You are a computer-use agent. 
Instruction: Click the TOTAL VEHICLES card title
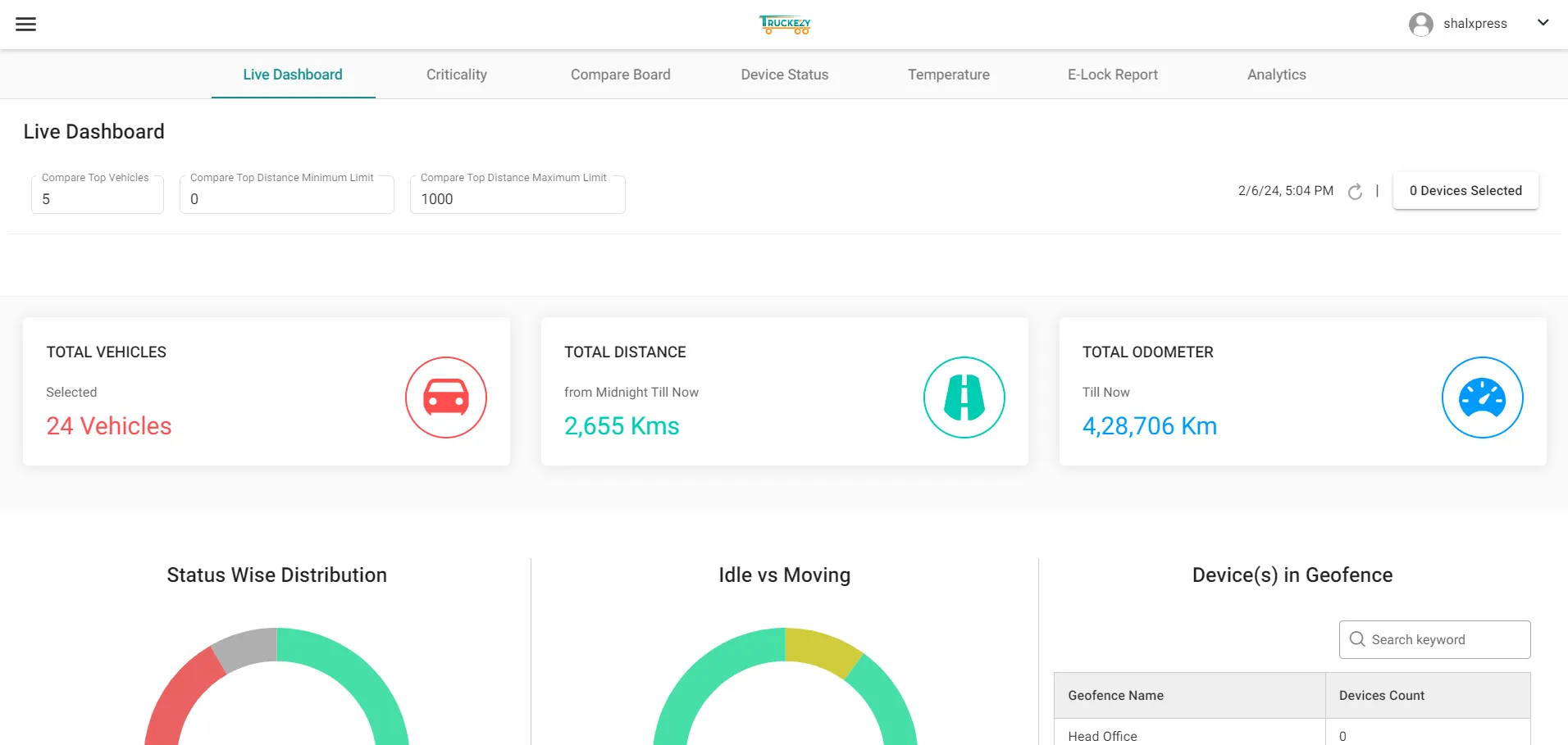coord(107,352)
